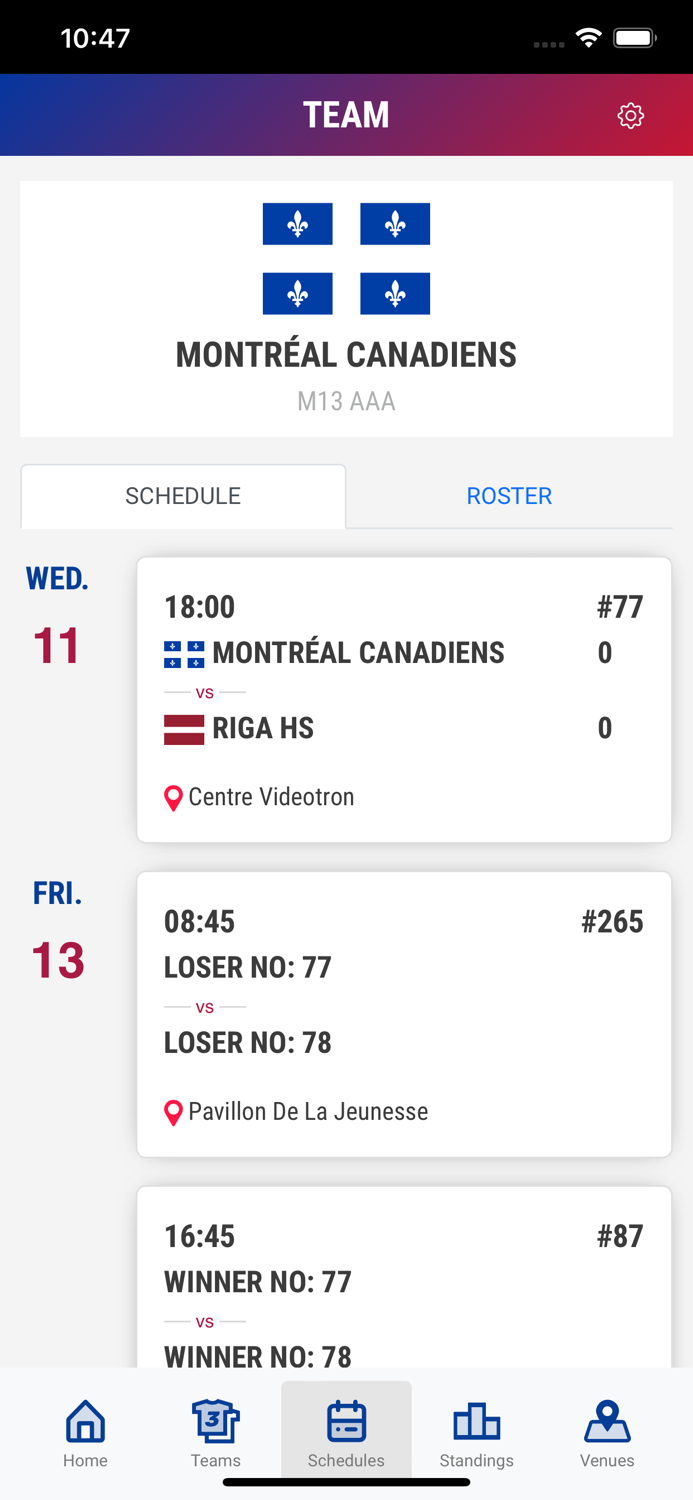
Task: Open game #77 card at 18:00
Action: click(x=404, y=700)
